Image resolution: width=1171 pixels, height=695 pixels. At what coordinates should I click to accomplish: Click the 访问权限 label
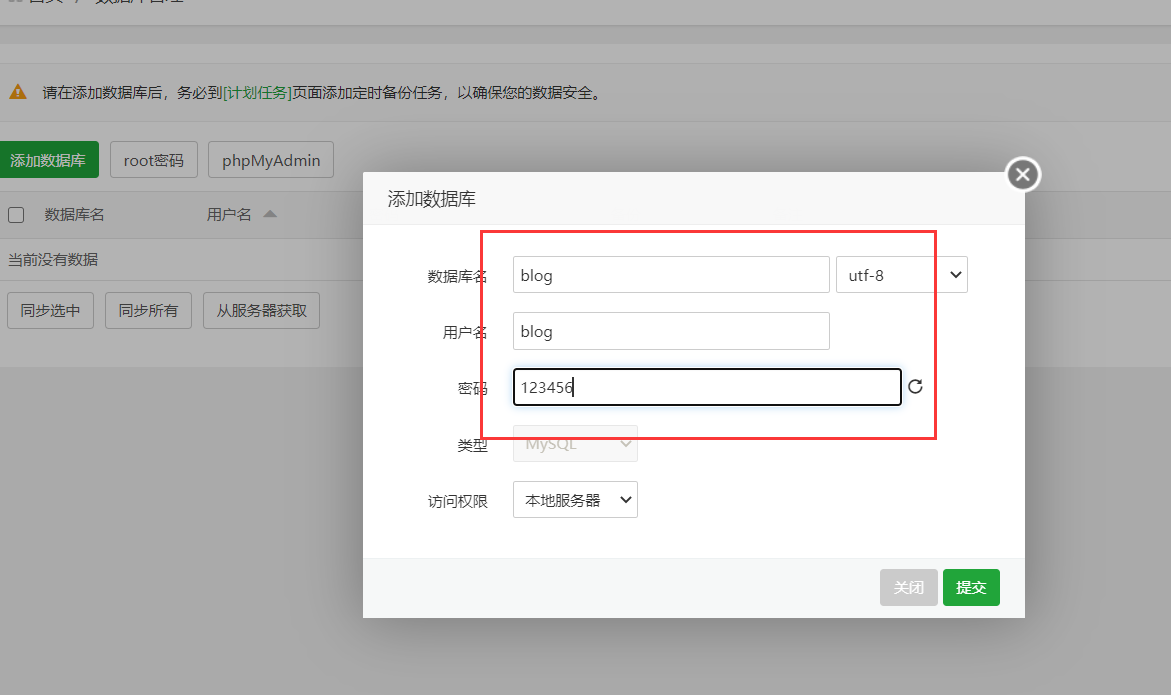tap(457, 501)
